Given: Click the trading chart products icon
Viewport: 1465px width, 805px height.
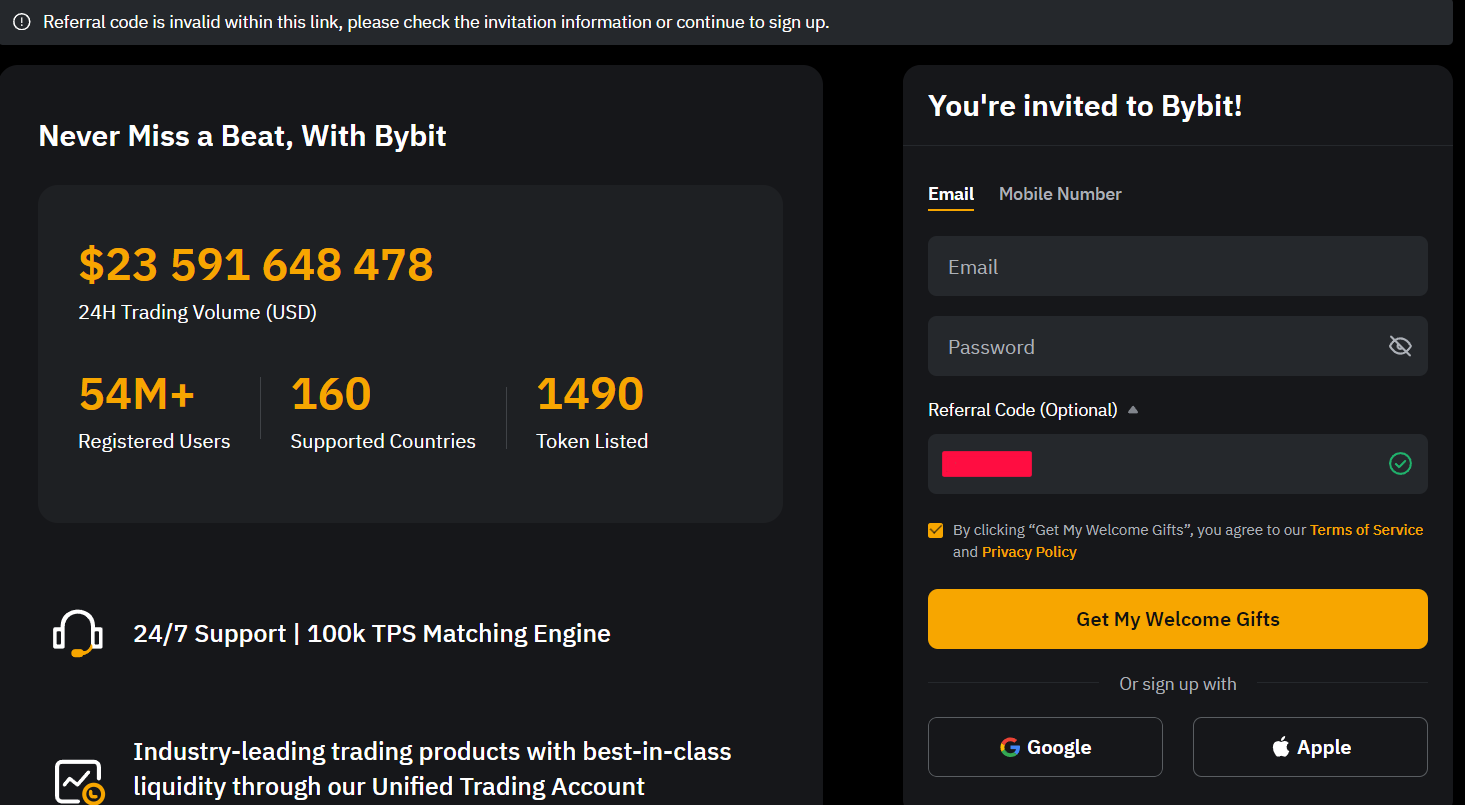Looking at the screenshot, I should [x=79, y=782].
